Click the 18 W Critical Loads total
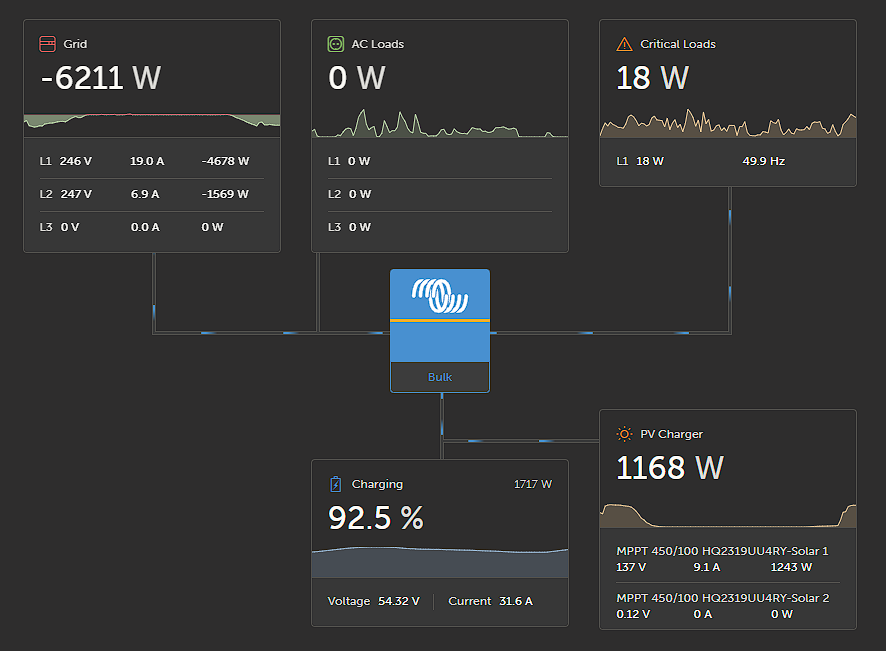Screen dimensions: 886x651 pyautogui.click(x=652, y=78)
